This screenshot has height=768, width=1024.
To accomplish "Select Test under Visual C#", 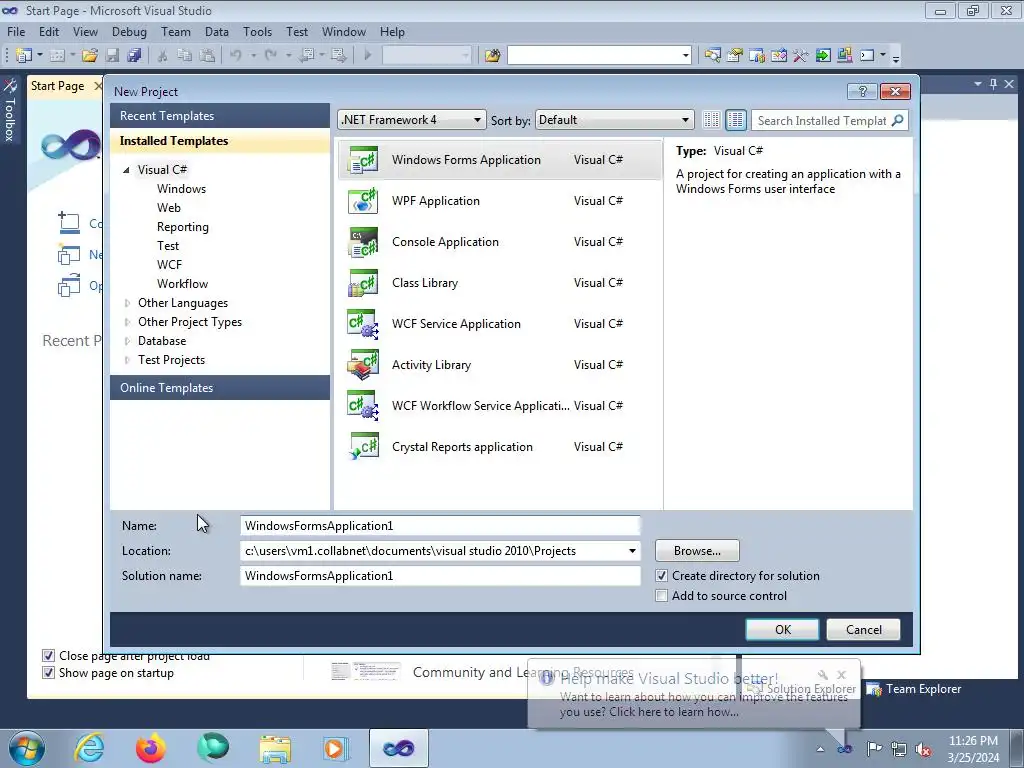I will pyautogui.click(x=168, y=246).
